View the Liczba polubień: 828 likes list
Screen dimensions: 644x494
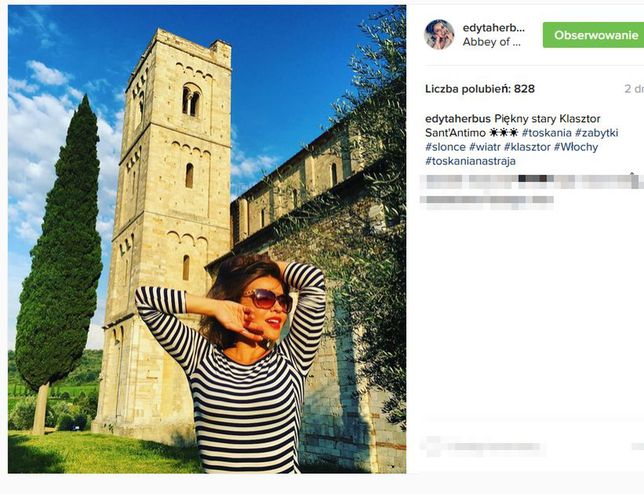click(480, 89)
